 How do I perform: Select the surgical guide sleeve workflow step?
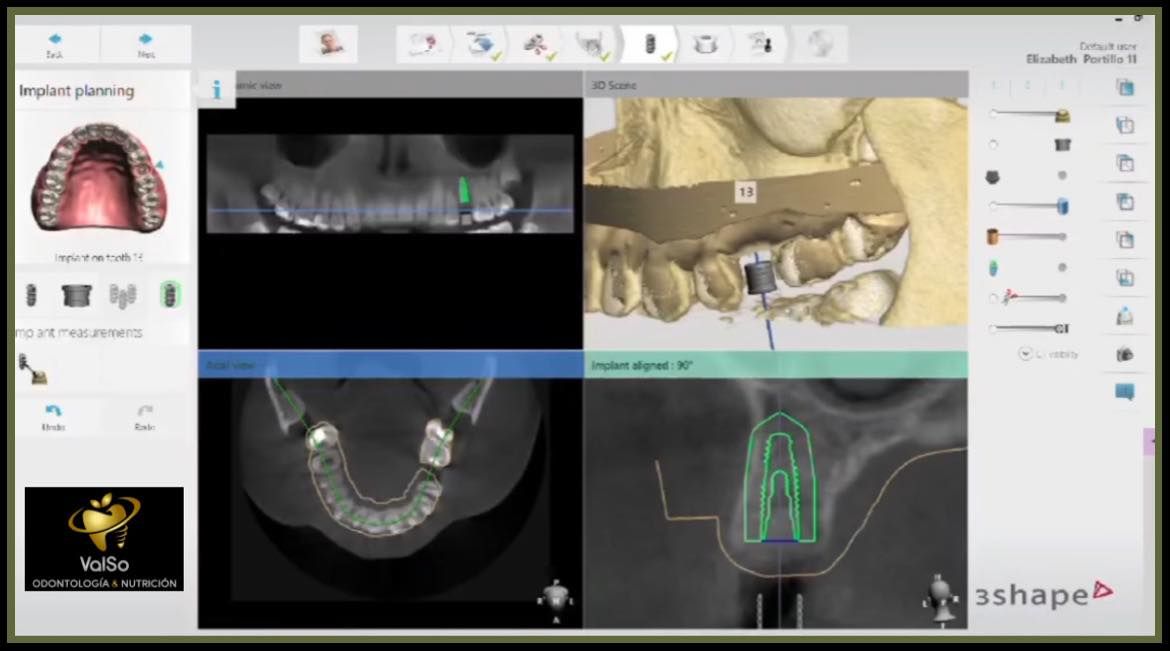[705, 45]
